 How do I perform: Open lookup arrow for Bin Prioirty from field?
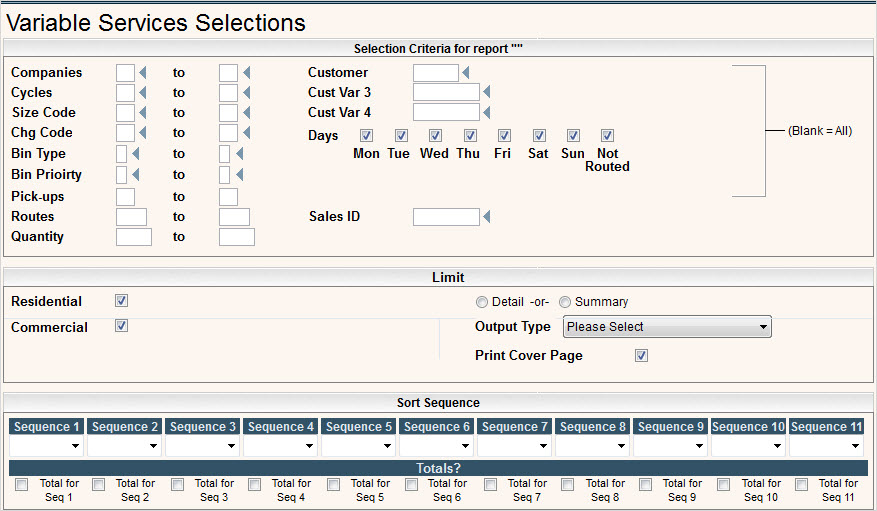(135, 174)
